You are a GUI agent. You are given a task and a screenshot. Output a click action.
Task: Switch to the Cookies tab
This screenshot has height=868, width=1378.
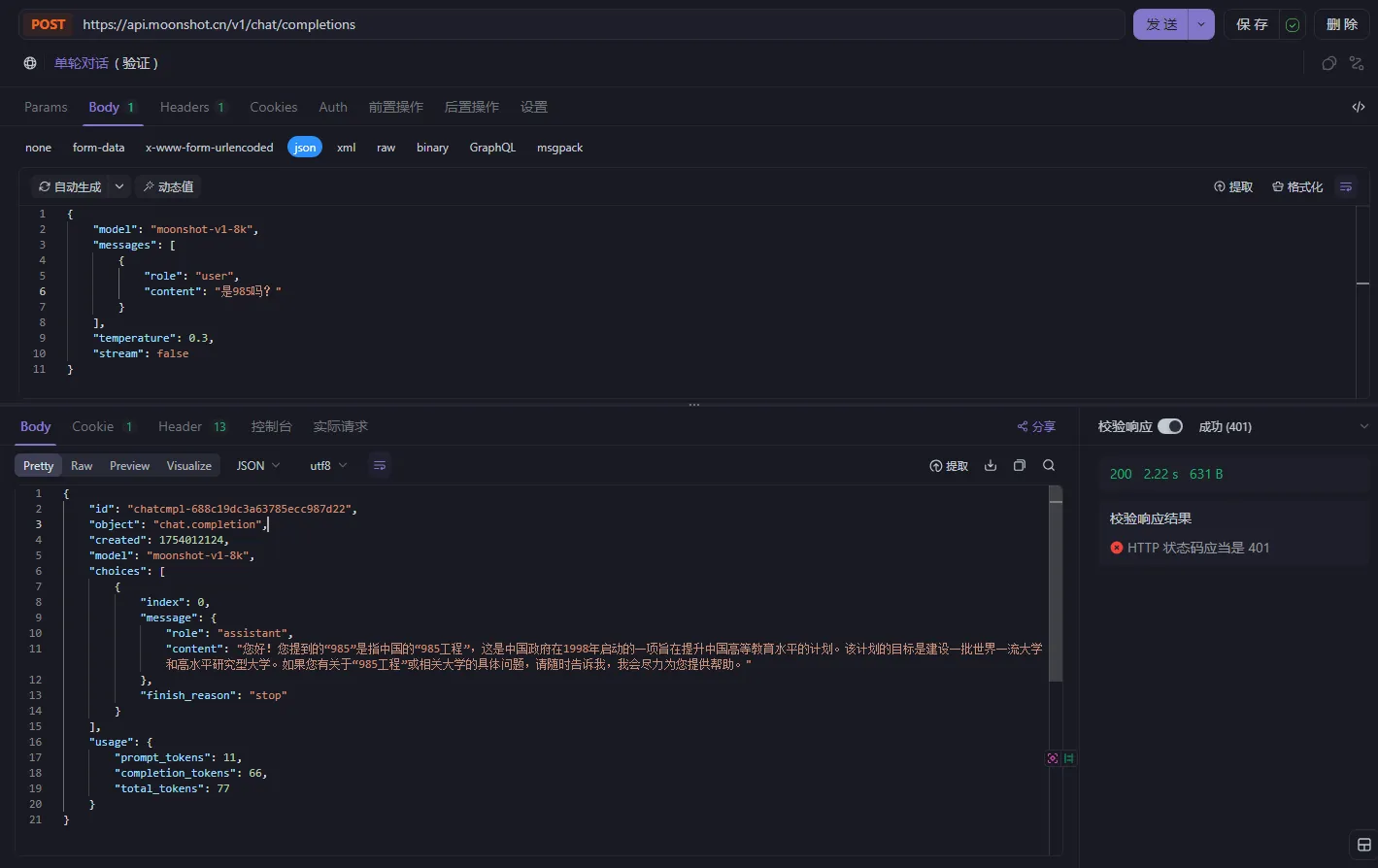tap(274, 107)
